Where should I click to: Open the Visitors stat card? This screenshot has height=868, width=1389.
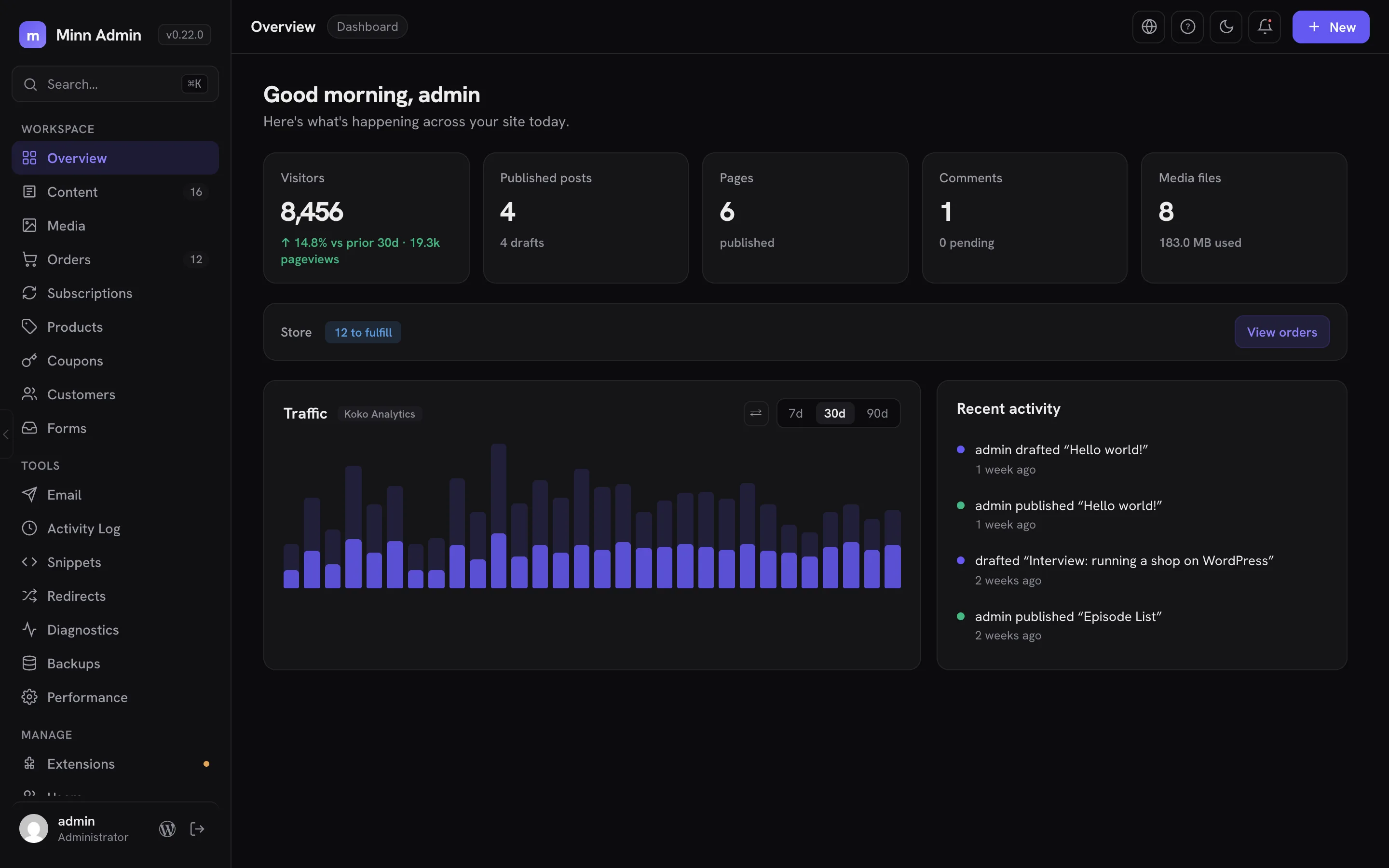[x=366, y=217]
